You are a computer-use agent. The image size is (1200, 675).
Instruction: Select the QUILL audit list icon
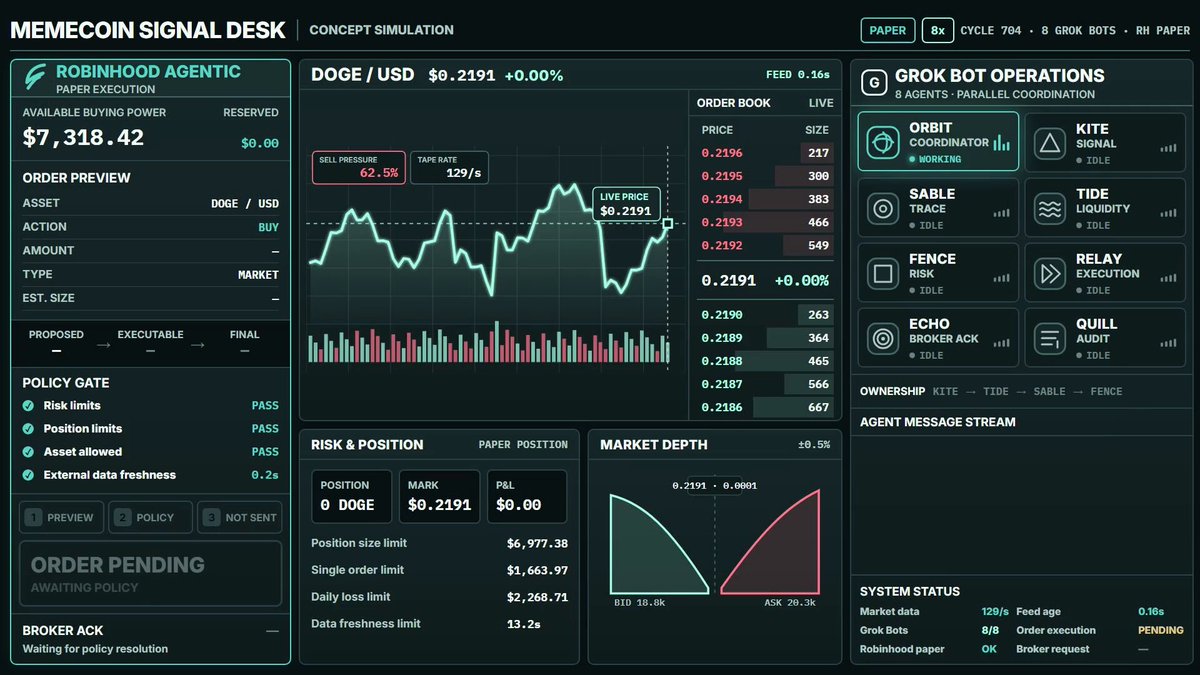(x=1050, y=339)
